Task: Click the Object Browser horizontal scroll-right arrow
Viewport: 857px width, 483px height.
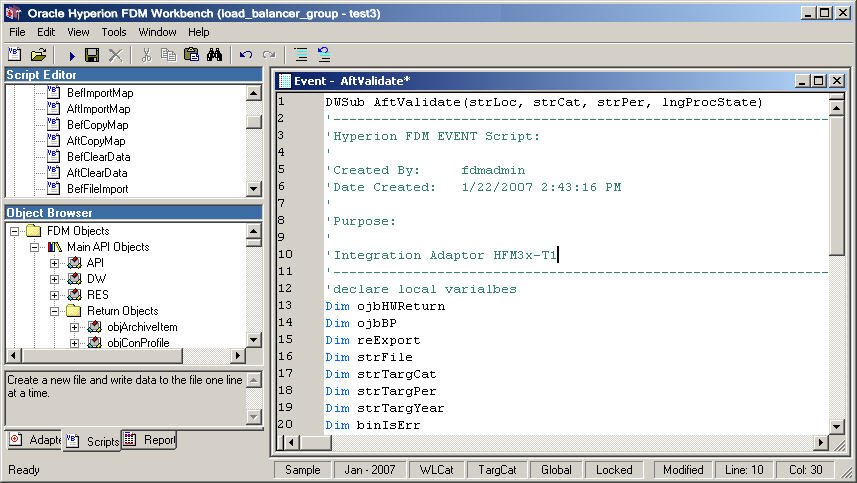Action: (x=237, y=356)
